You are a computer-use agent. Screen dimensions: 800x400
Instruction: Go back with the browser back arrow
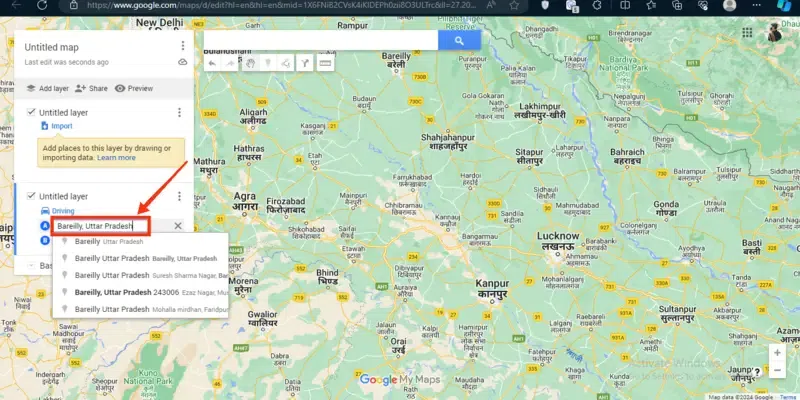16,5
